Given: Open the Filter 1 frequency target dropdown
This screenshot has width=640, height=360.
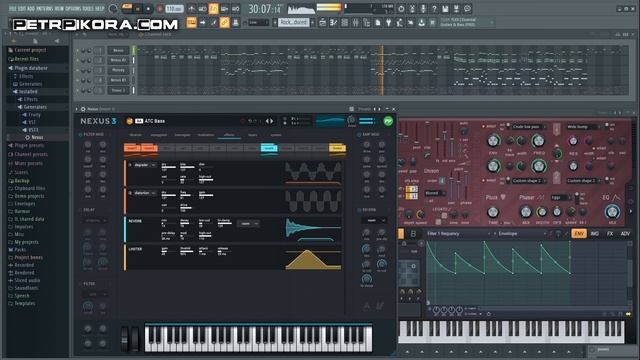Looking at the screenshot, I should 458,233.
